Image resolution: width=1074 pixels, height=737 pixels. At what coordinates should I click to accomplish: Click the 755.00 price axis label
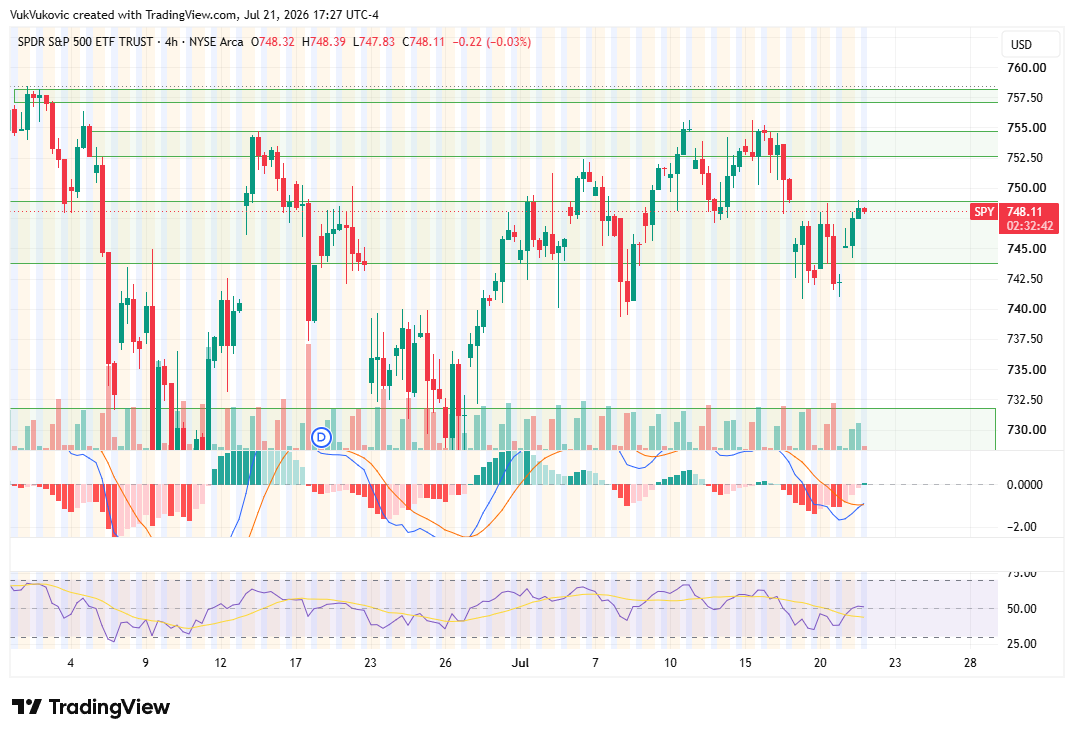1027,128
